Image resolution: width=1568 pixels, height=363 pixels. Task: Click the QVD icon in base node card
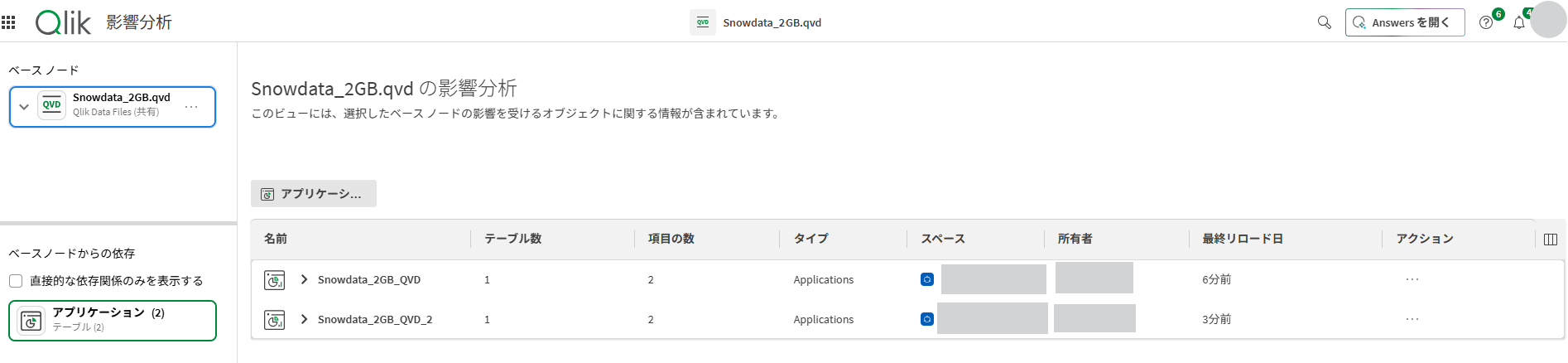point(52,105)
